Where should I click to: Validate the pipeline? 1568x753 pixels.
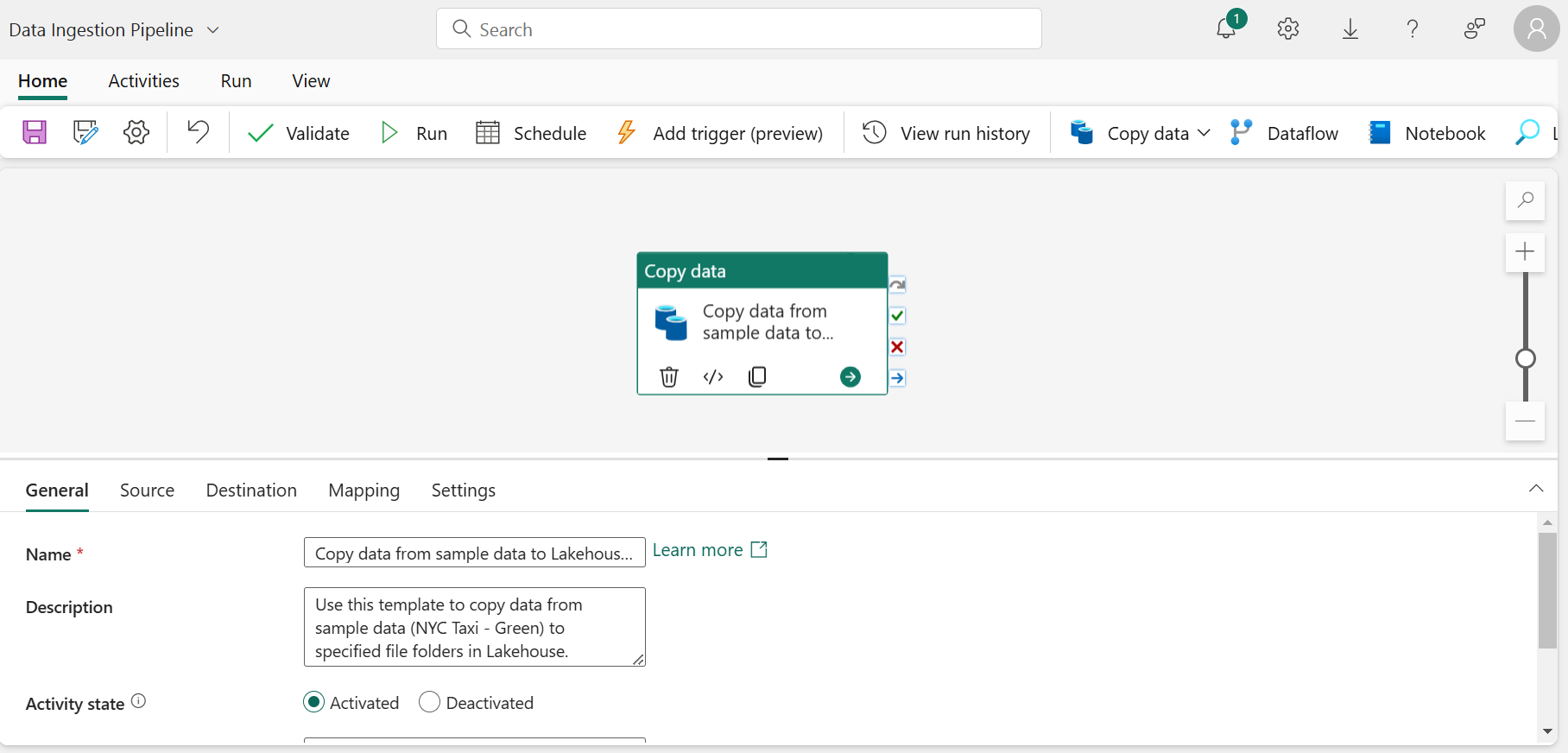[x=299, y=133]
